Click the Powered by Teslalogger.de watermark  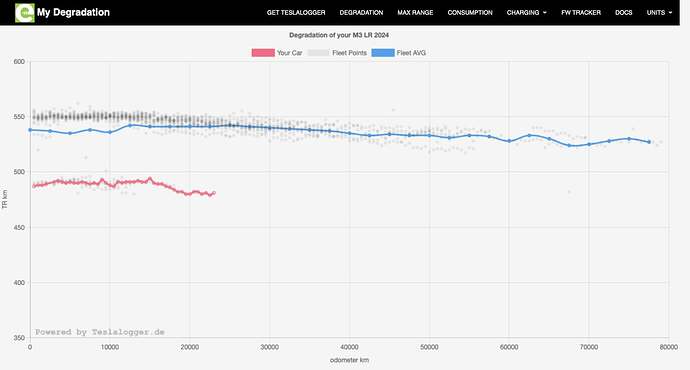coord(100,332)
